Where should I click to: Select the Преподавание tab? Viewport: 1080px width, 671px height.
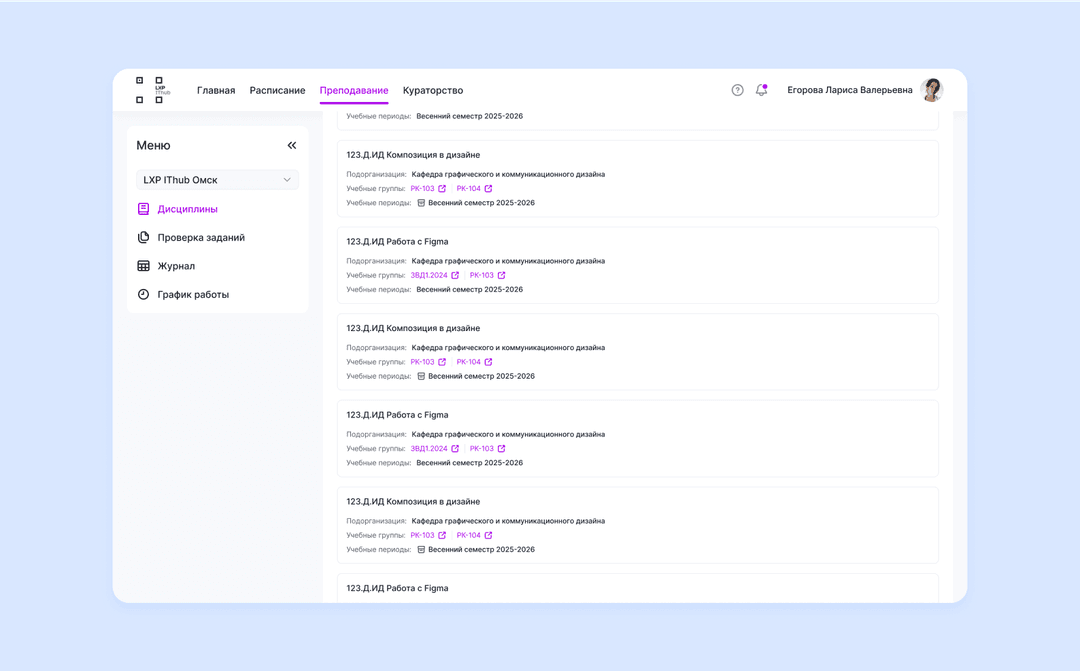click(354, 90)
